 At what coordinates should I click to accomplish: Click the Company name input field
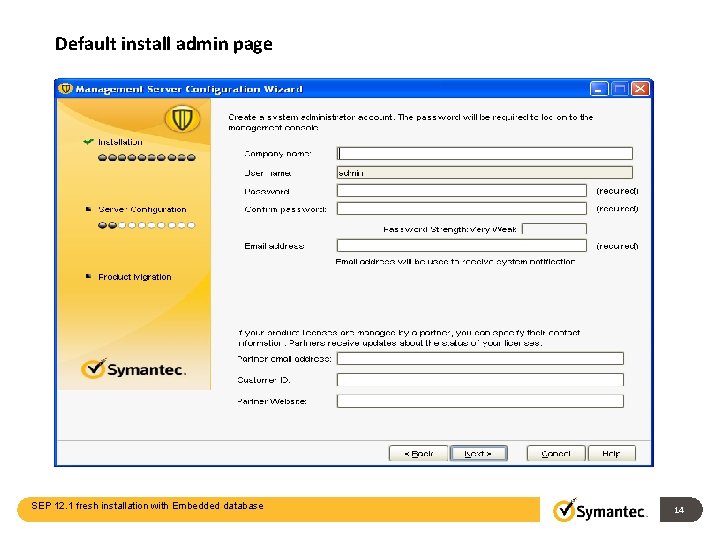pyautogui.click(x=484, y=153)
